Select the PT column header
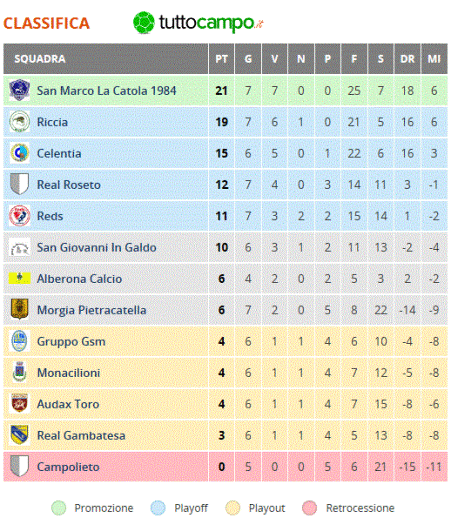The image size is (451, 518). pos(221,59)
